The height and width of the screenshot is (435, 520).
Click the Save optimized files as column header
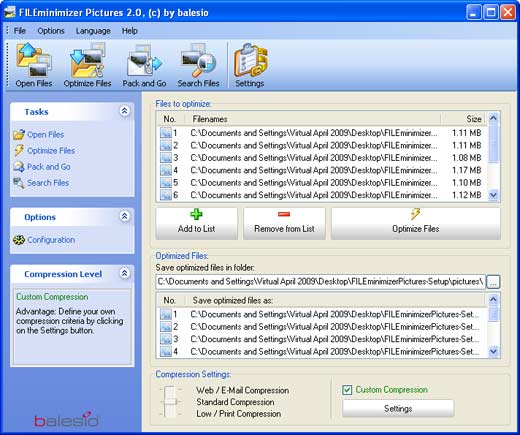[336, 300]
